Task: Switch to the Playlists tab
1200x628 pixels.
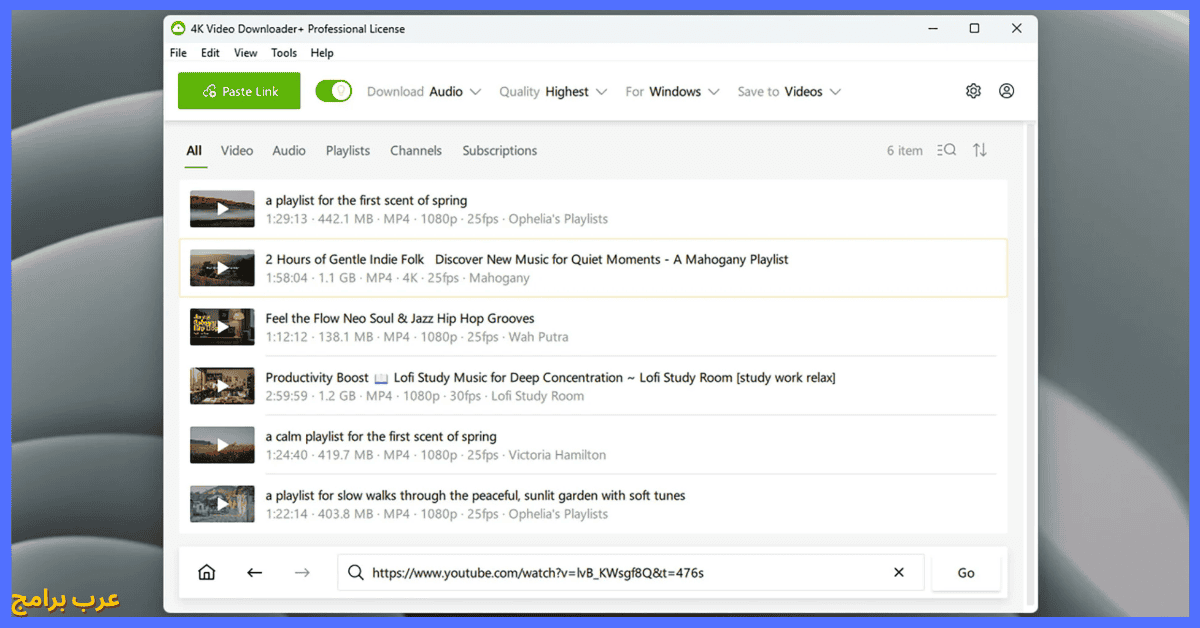Action: 348,151
